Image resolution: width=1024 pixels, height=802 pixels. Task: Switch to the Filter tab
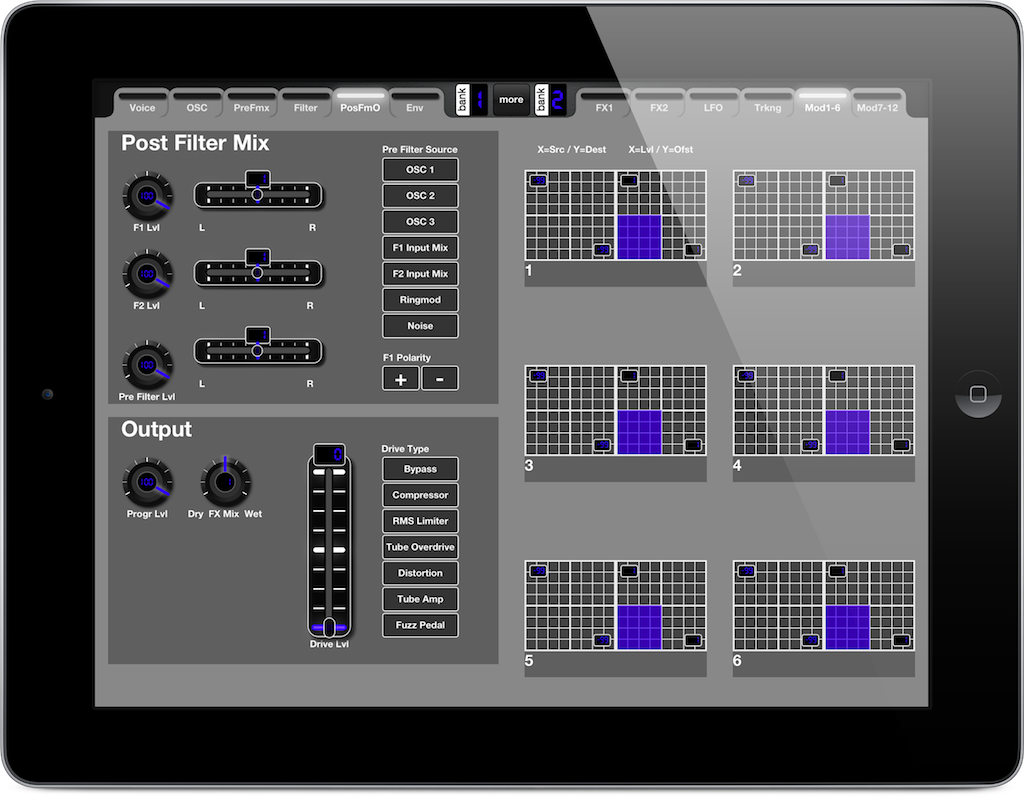click(x=305, y=107)
